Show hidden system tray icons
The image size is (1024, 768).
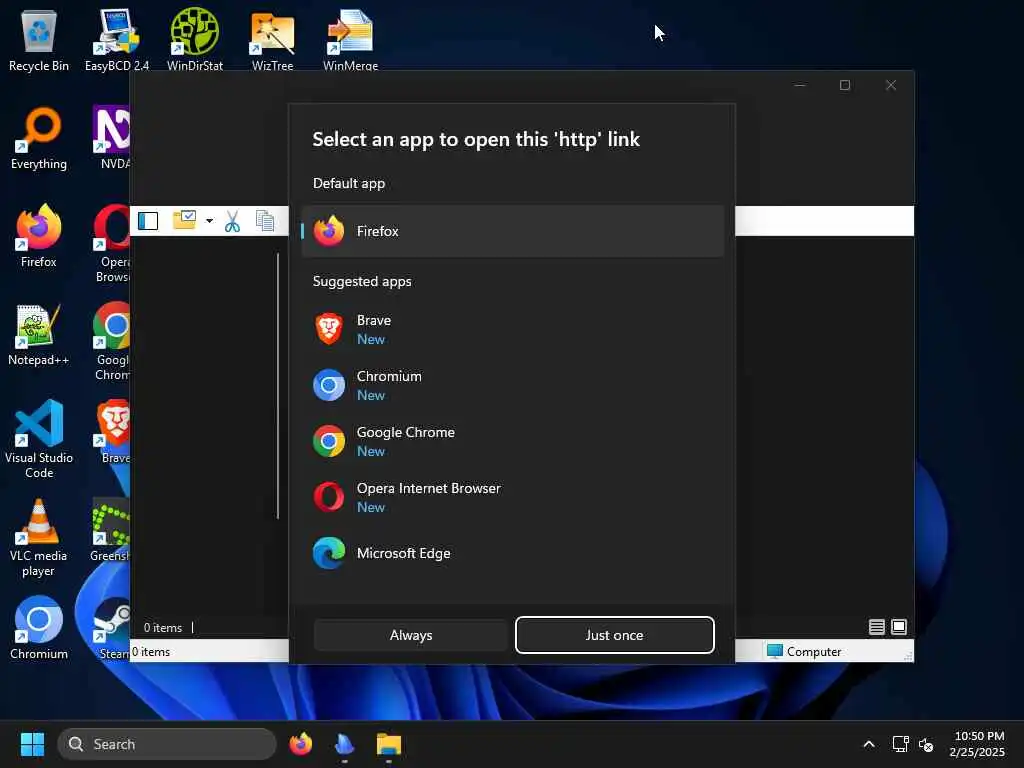[x=869, y=744]
